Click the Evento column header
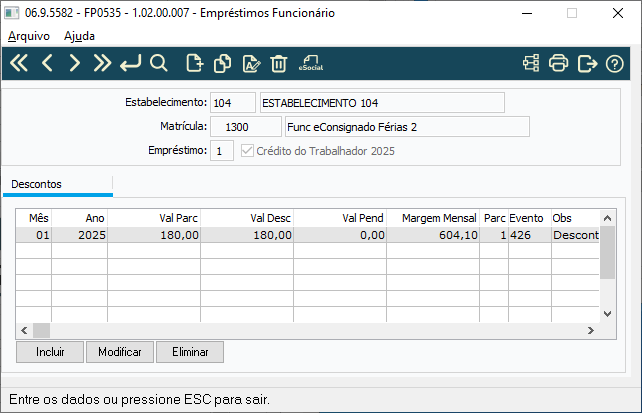642x413 pixels. coord(530,218)
